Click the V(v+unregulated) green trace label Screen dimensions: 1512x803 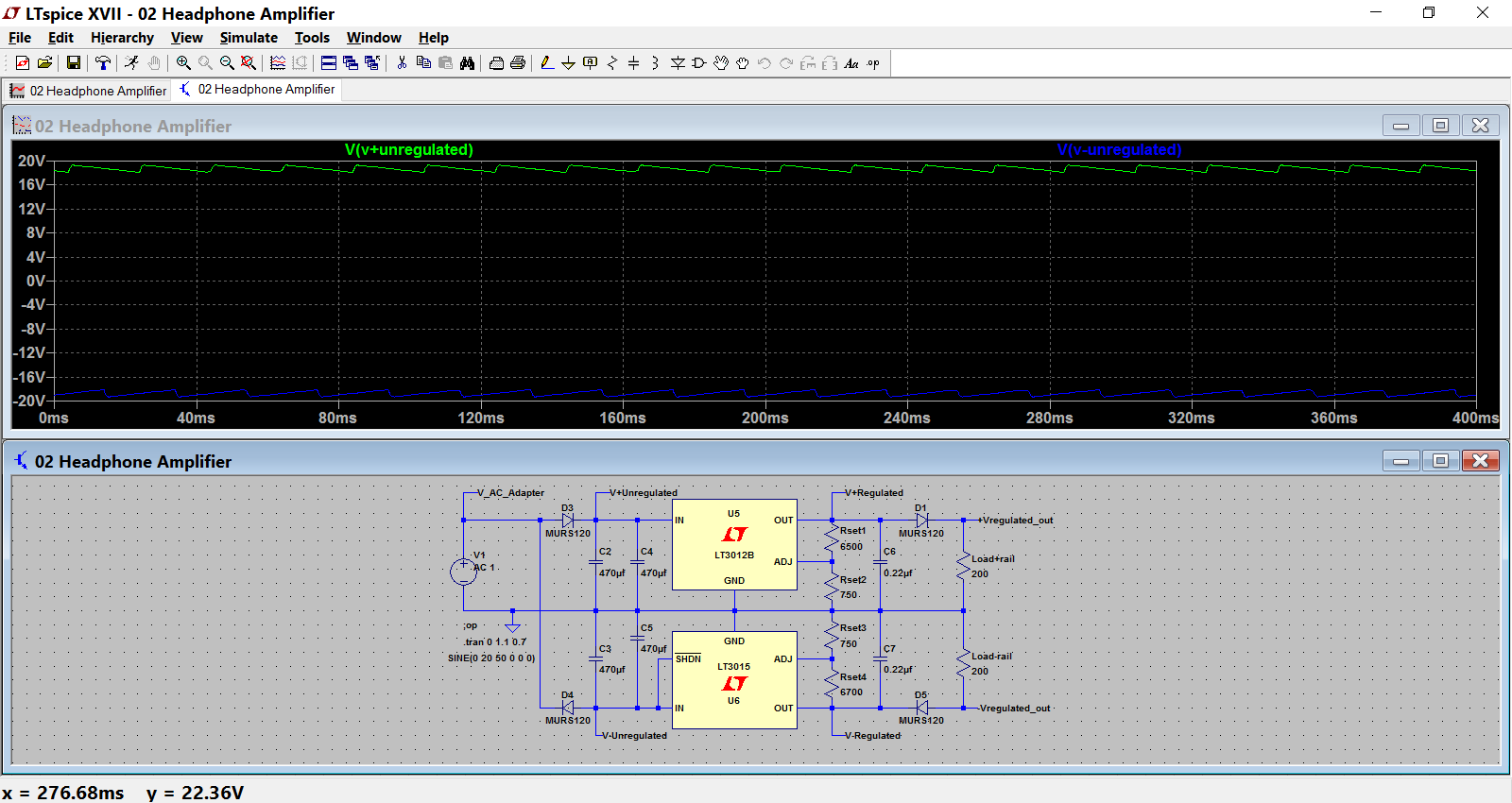pyautogui.click(x=409, y=149)
